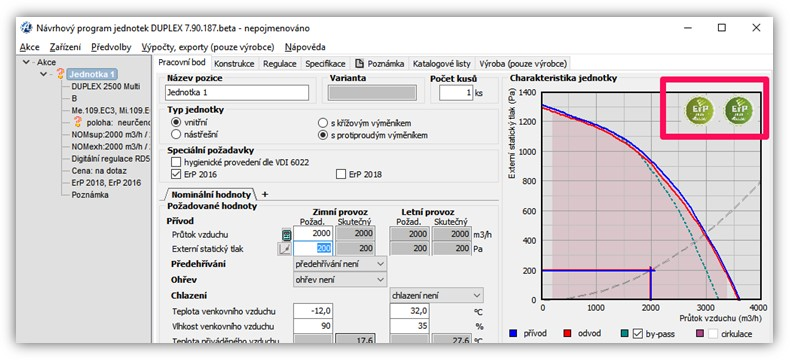Open the Ohřev dropdown

(x=340, y=279)
